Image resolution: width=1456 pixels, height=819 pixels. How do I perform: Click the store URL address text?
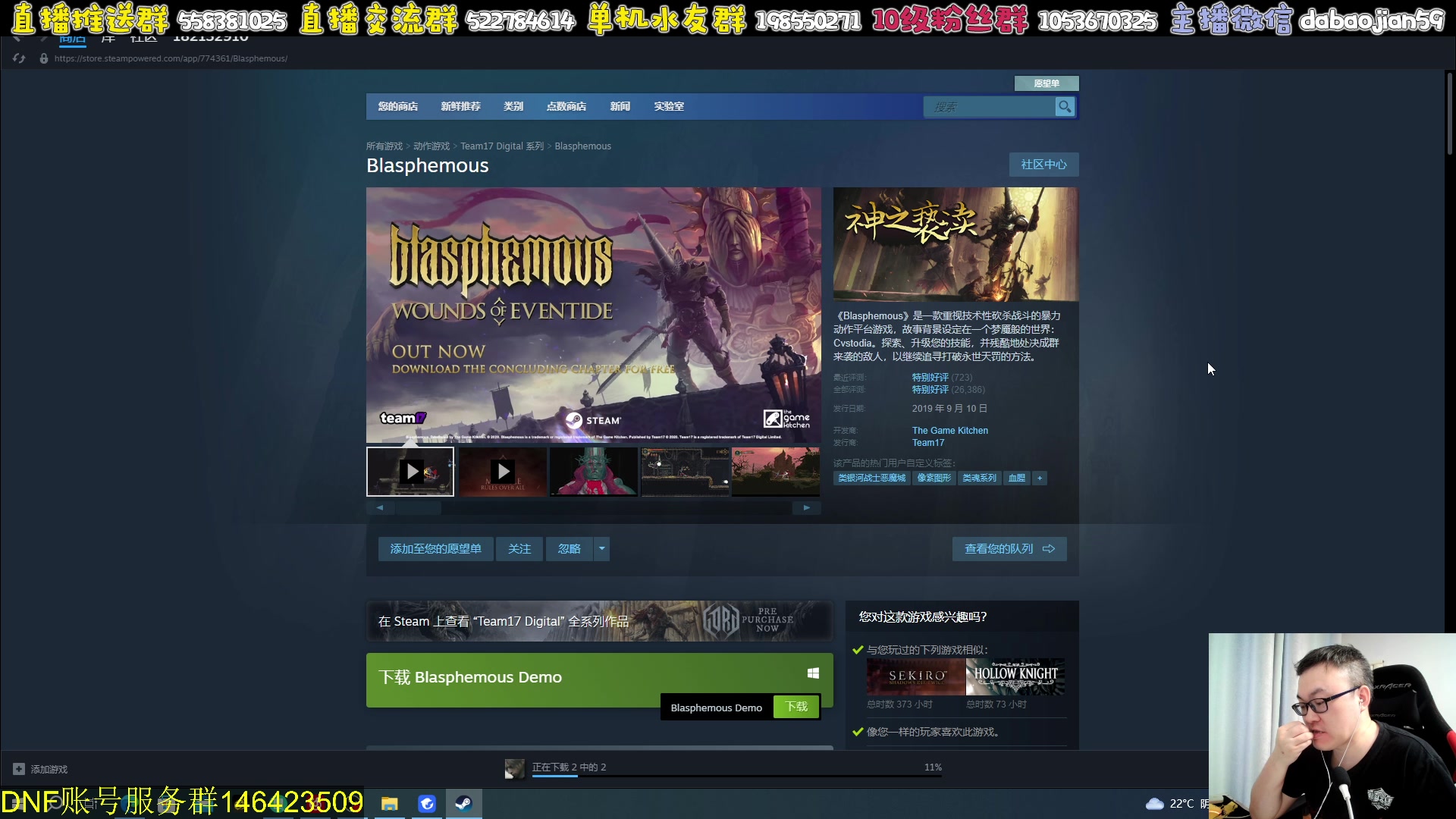[x=171, y=58]
